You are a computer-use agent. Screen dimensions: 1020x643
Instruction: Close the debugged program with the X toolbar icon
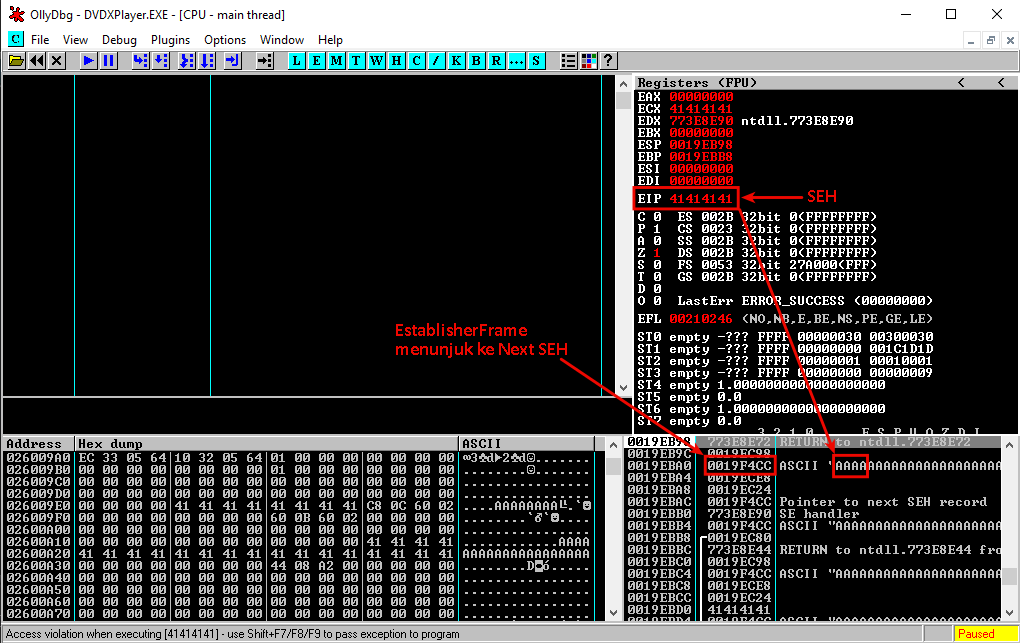tap(57, 61)
